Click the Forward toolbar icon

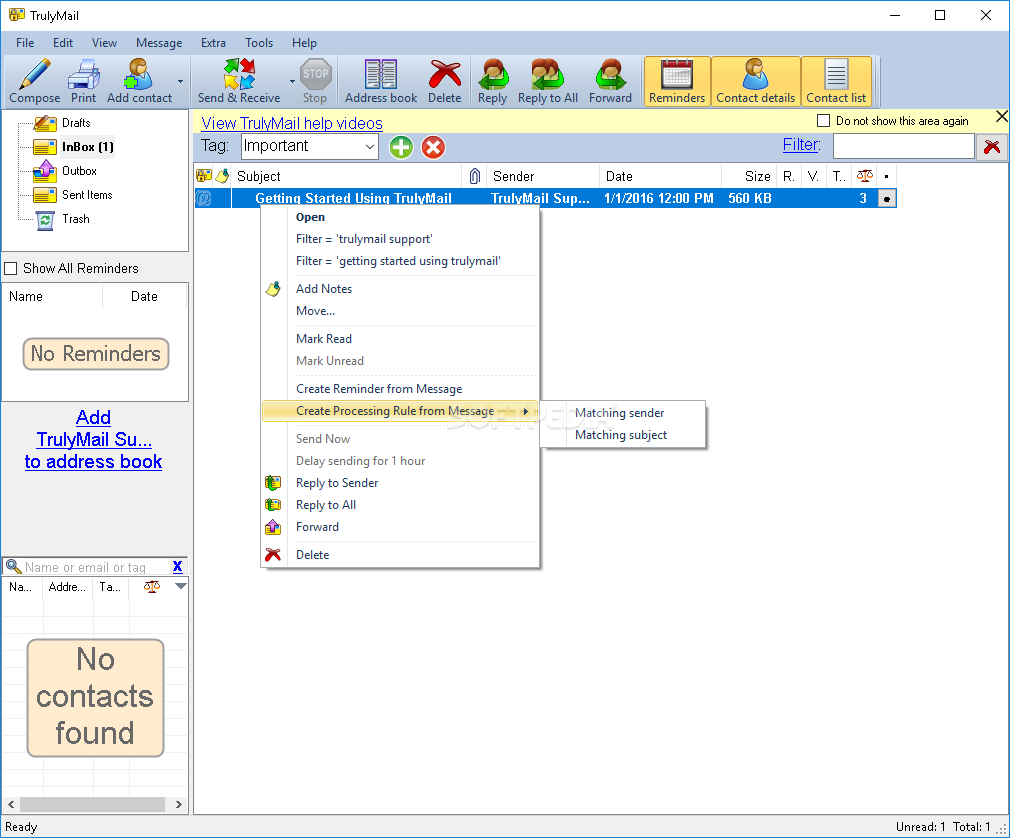(610, 74)
